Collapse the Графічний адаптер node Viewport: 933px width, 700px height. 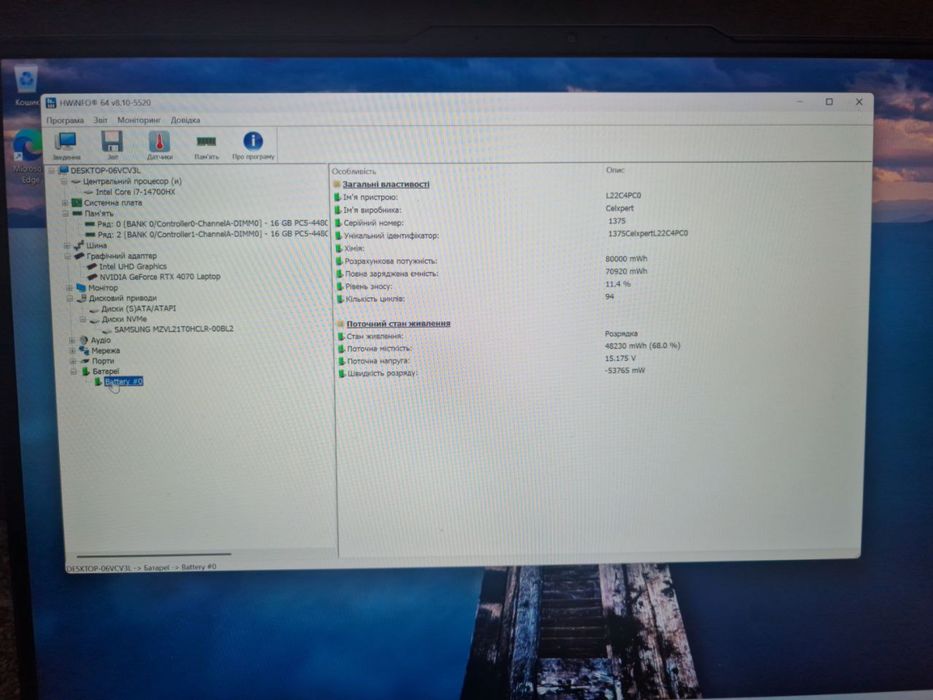point(68,256)
